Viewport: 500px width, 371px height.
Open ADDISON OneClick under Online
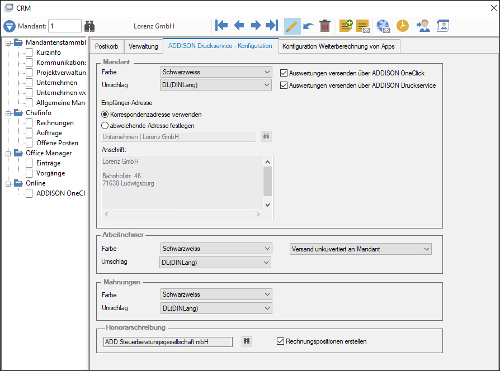[61, 193]
